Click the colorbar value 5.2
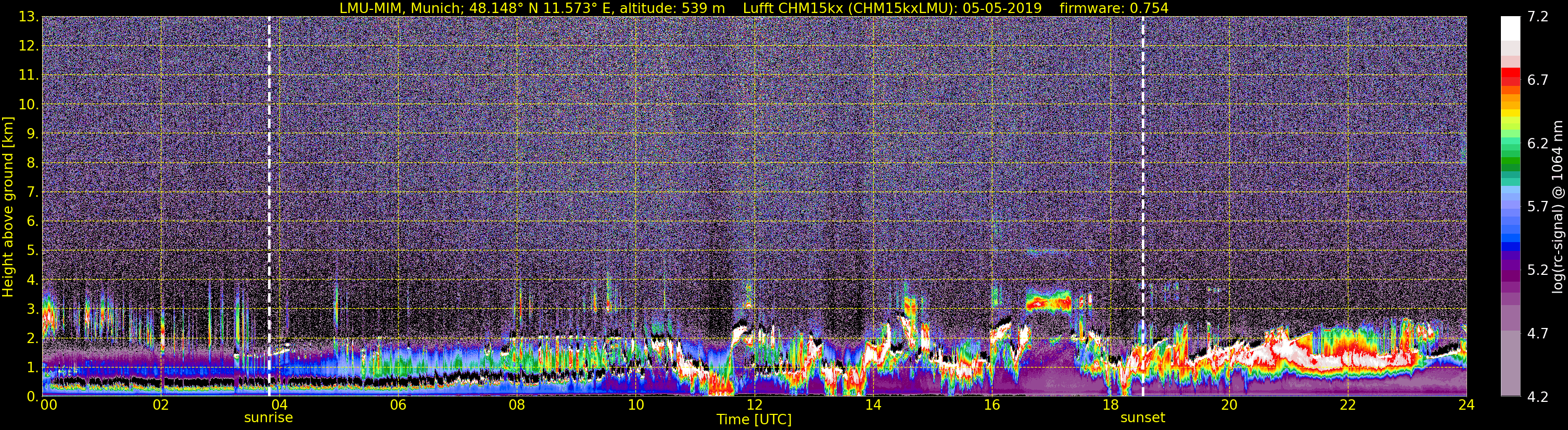The image size is (1568, 430). pos(1538,270)
